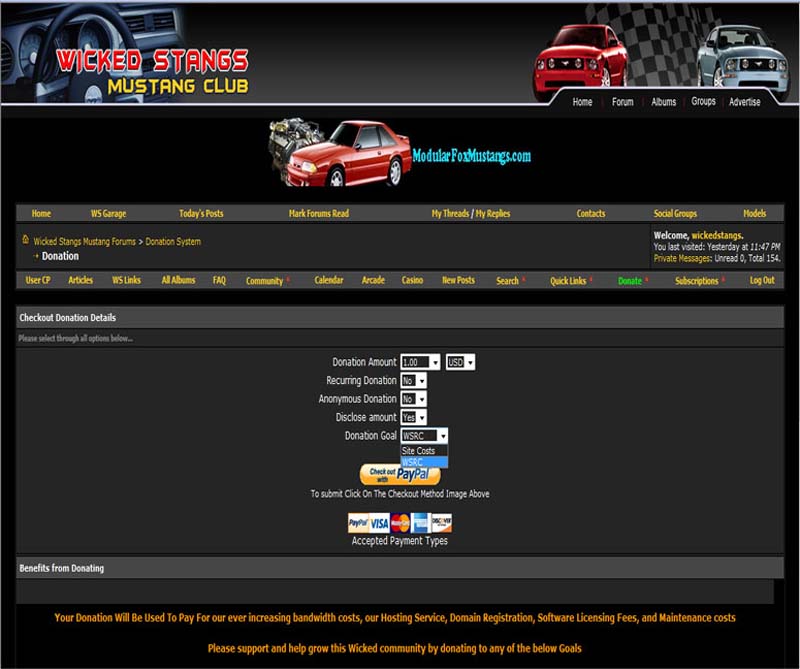Open the Anonymous Donation dropdown

(x=414, y=399)
